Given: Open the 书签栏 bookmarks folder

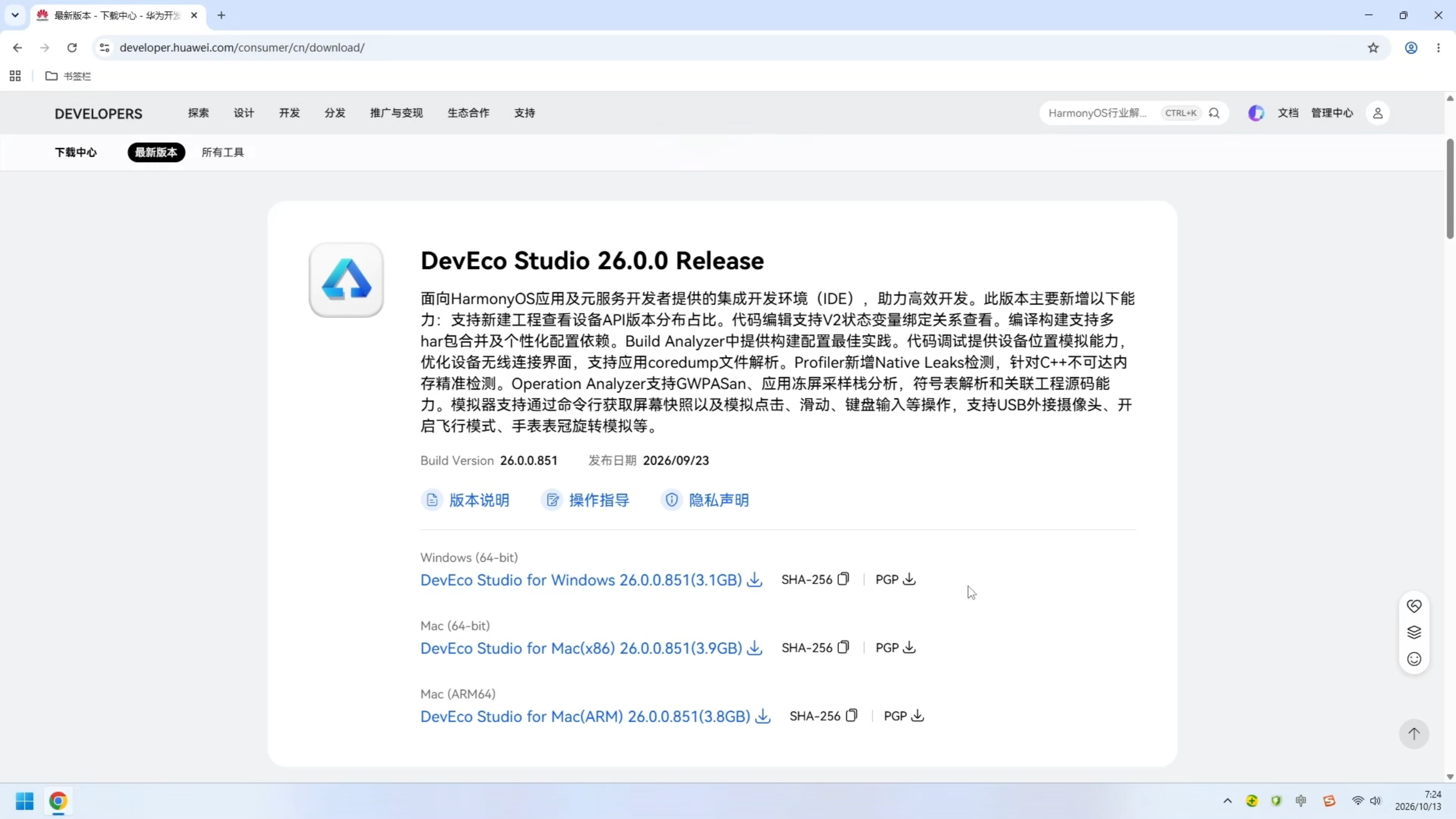Looking at the screenshot, I should click(x=68, y=76).
